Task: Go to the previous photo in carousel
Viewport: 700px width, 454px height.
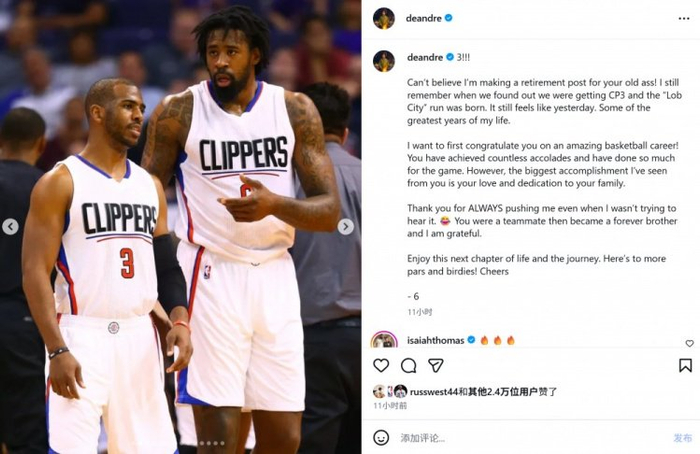Action: coord(10,227)
